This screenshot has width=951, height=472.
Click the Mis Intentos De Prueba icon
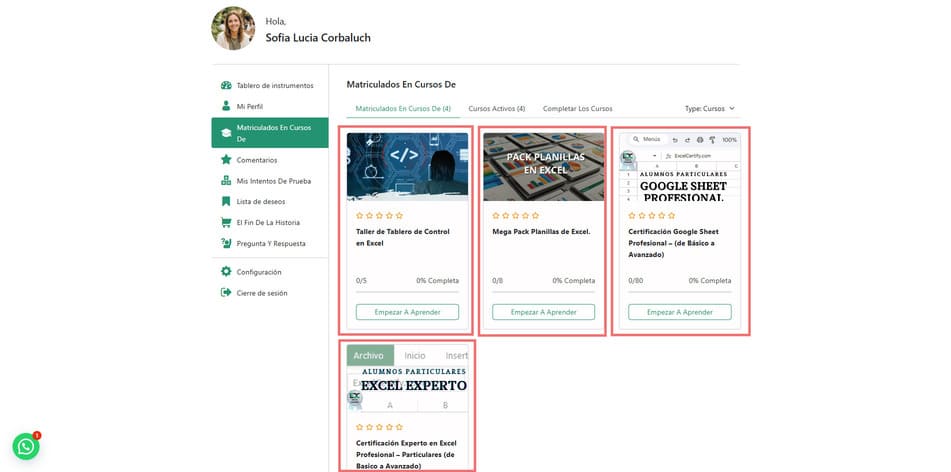[226, 181]
